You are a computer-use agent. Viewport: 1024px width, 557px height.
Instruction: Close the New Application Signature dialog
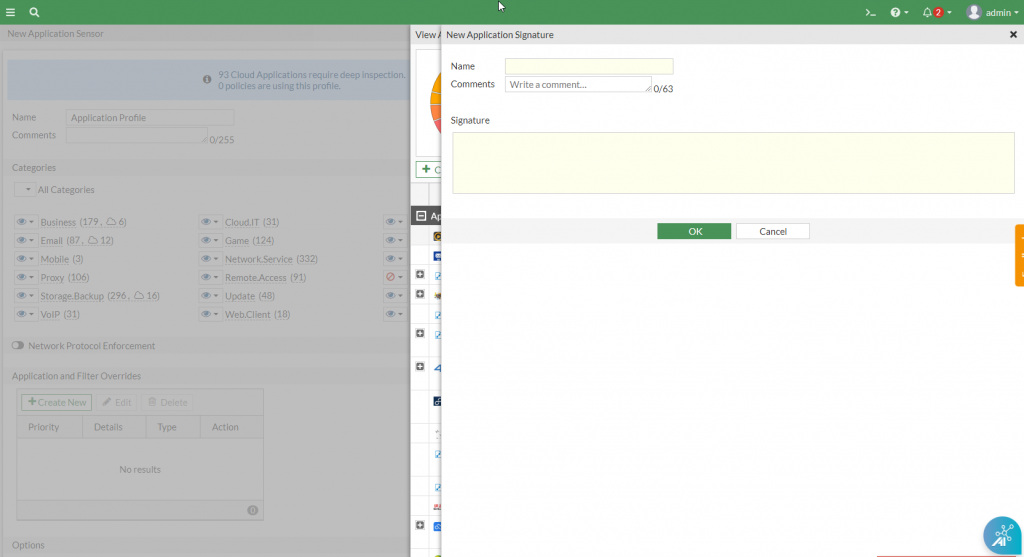[x=1013, y=34]
